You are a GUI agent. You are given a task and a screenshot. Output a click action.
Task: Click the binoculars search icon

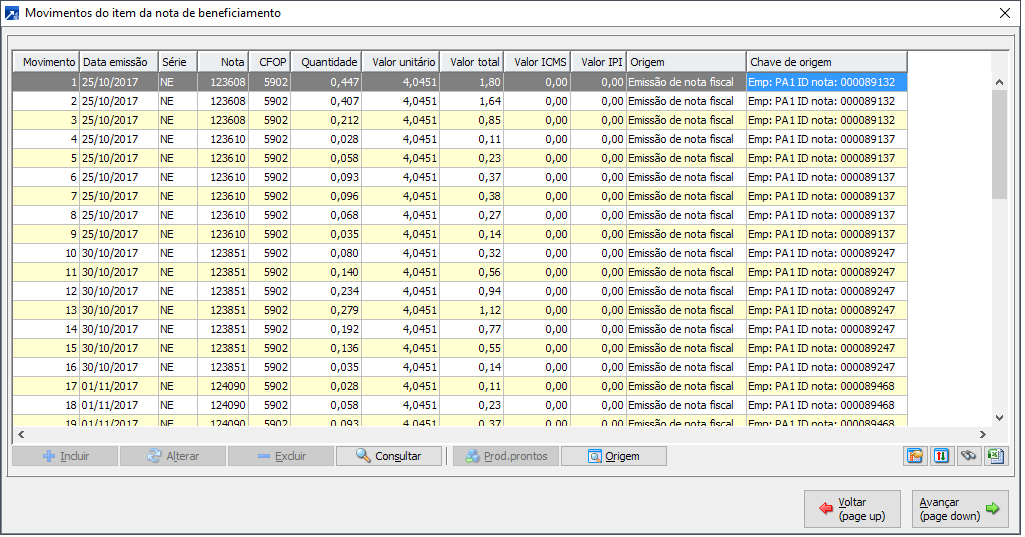pyautogui.click(x=969, y=456)
